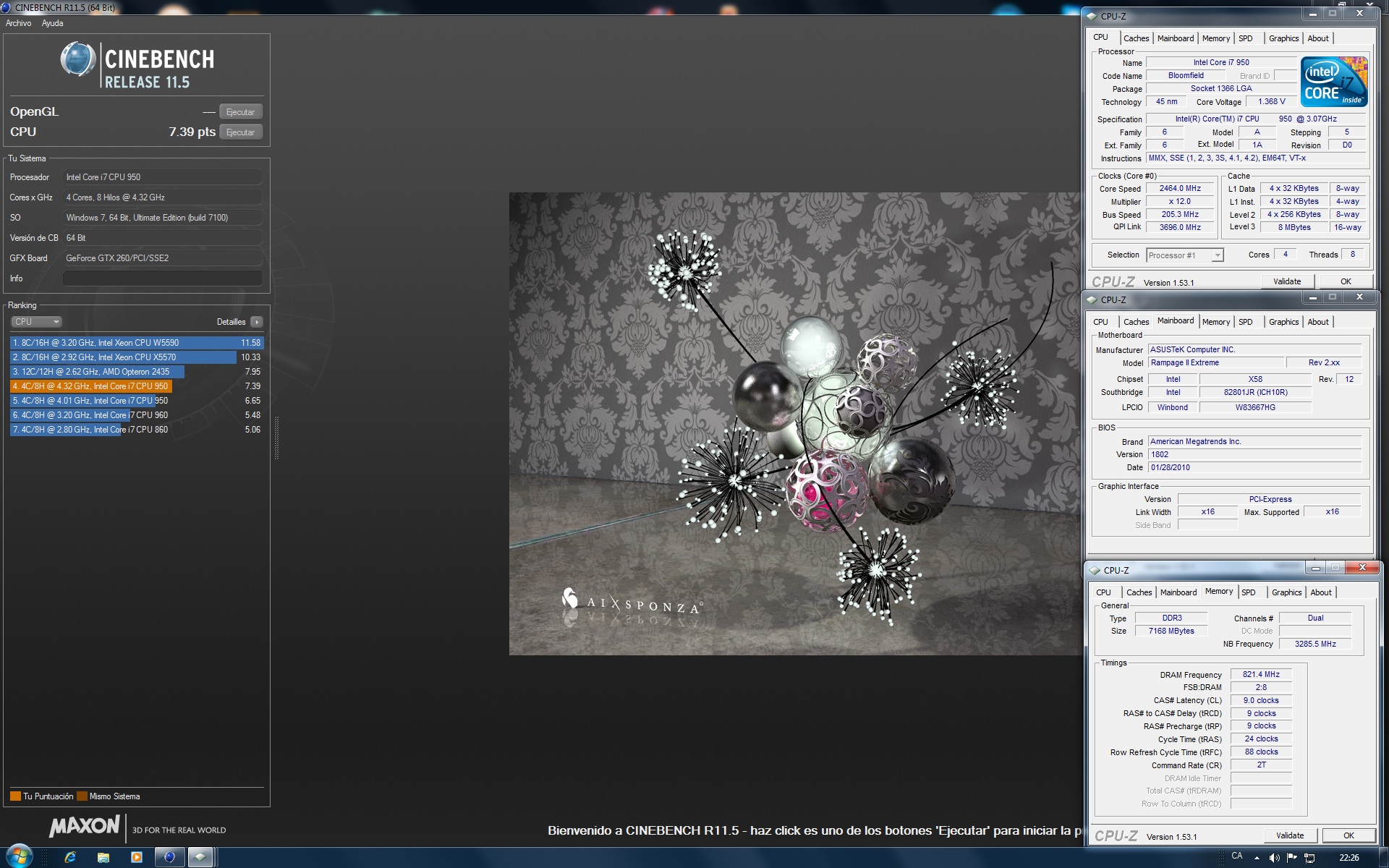Click Validate in the CPU-Z Memory window
This screenshot has height=868, width=1389.
tap(1290, 835)
